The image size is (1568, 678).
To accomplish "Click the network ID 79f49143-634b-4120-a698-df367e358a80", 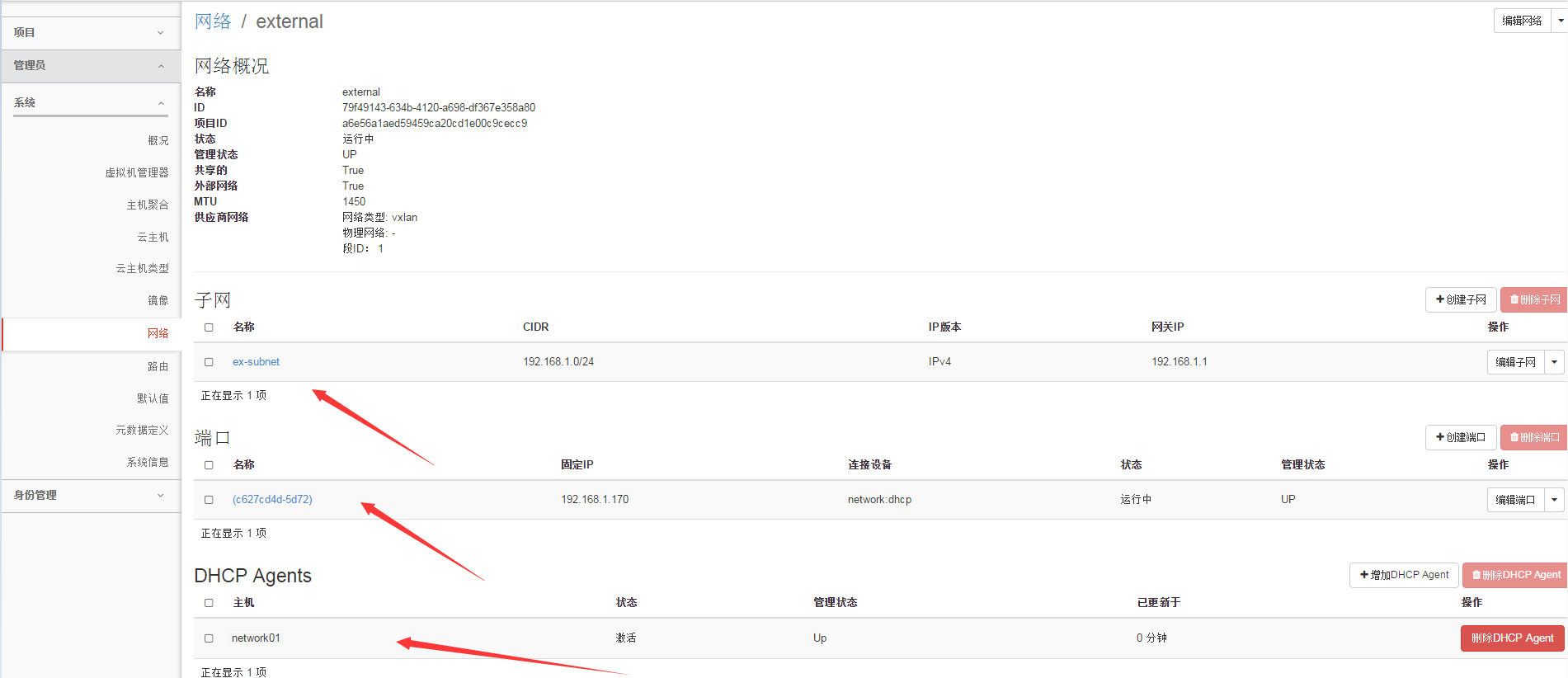I will [x=439, y=108].
